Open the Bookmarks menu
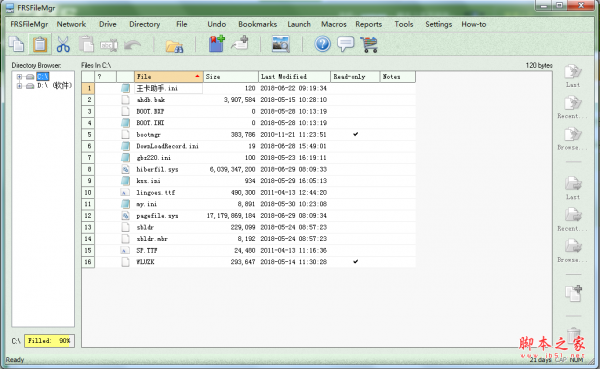600x369 pixels. pyautogui.click(x=258, y=24)
